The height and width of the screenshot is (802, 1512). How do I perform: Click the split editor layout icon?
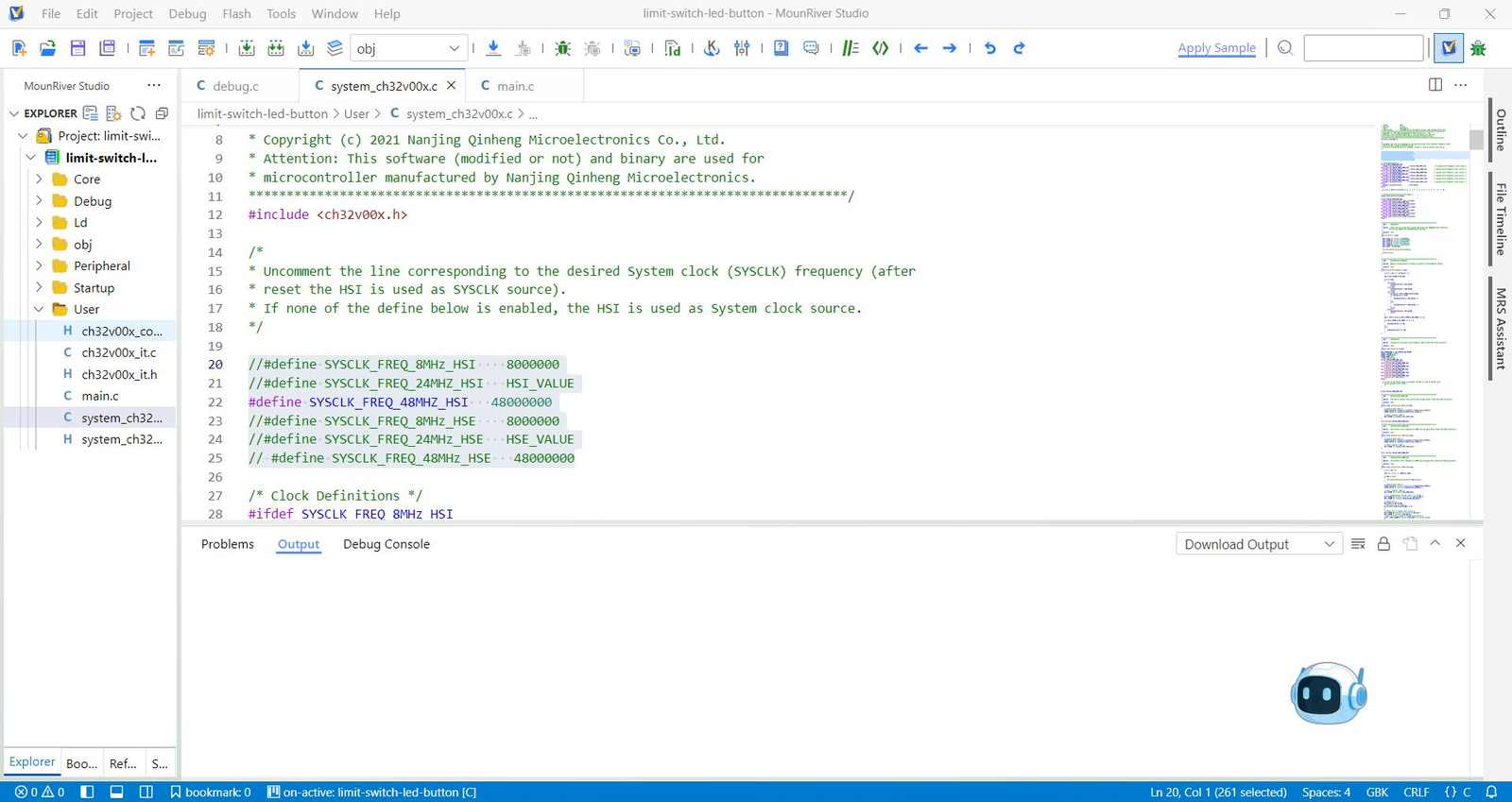tap(1435, 85)
